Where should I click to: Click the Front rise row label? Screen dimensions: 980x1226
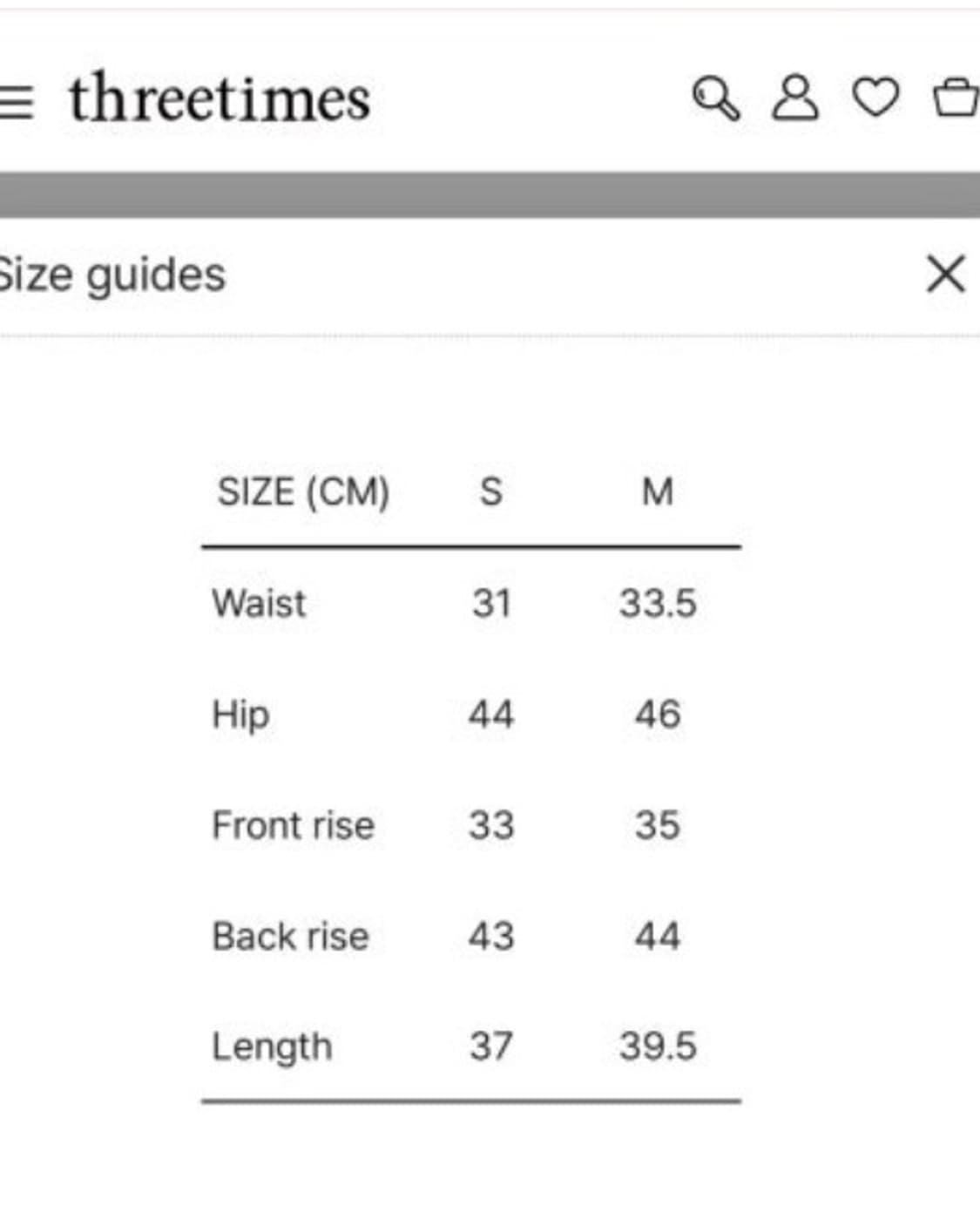294,825
